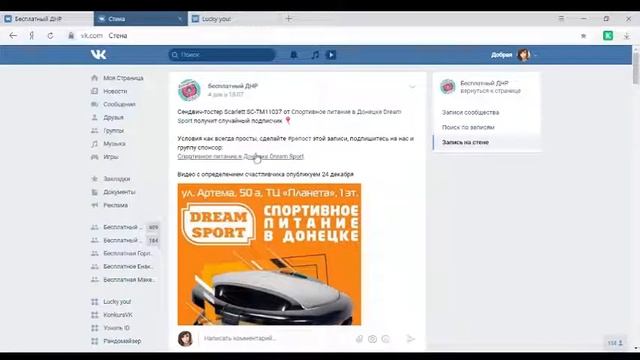Click the counter button at bottom right corner
This screenshot has width=640, height=360.
pos(615,343)
